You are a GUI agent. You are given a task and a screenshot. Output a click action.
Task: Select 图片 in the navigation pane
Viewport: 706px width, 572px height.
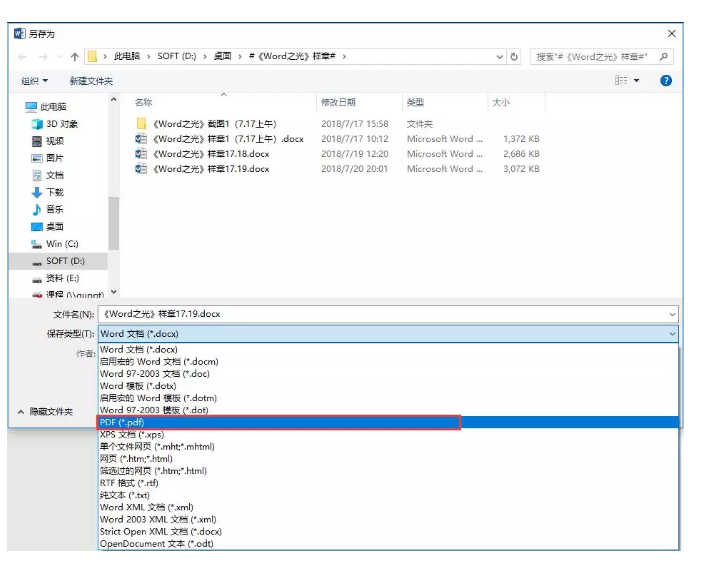pos(48,158)
